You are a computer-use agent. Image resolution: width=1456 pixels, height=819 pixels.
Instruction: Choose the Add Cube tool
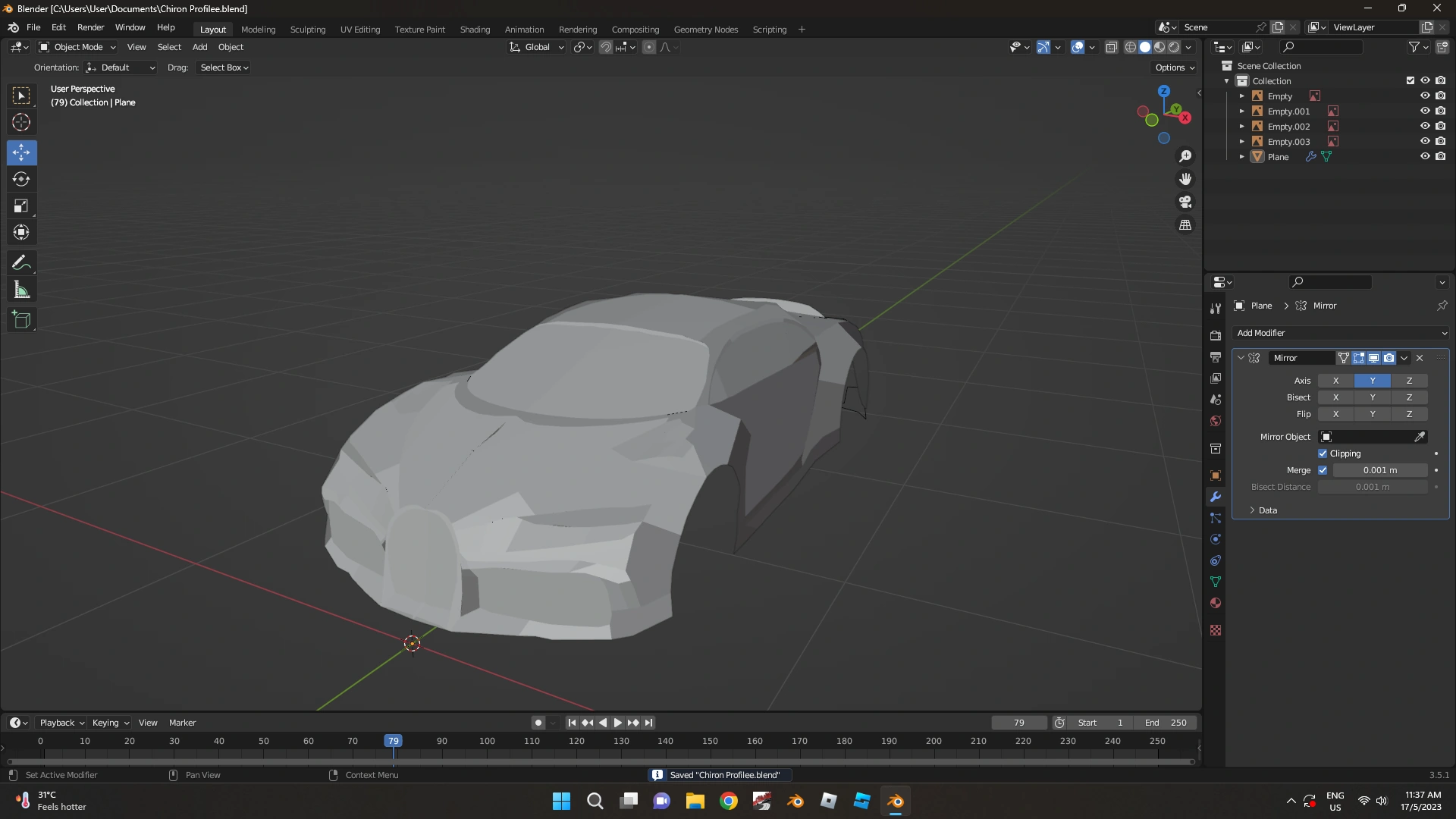click(x=21, y=320)
